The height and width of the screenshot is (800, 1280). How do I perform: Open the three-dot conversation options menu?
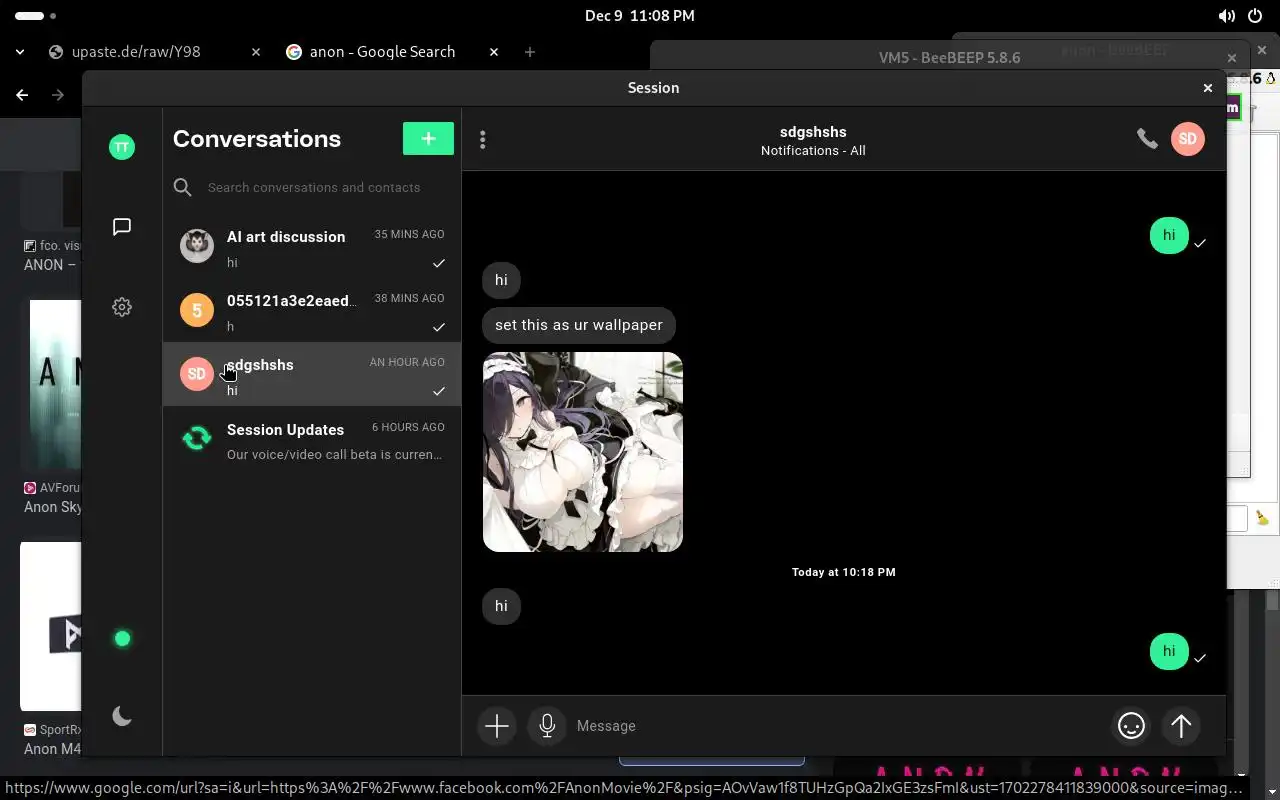[482, 139]
